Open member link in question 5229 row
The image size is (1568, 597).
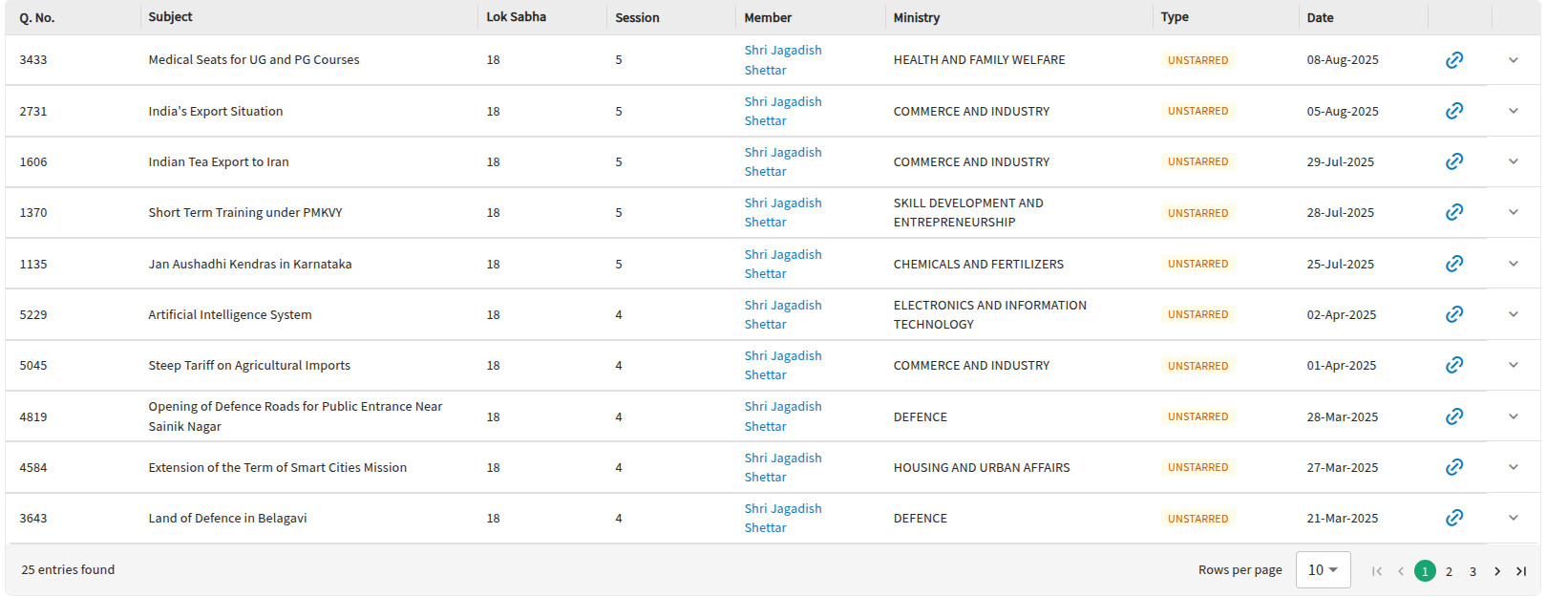click(783, 314)
